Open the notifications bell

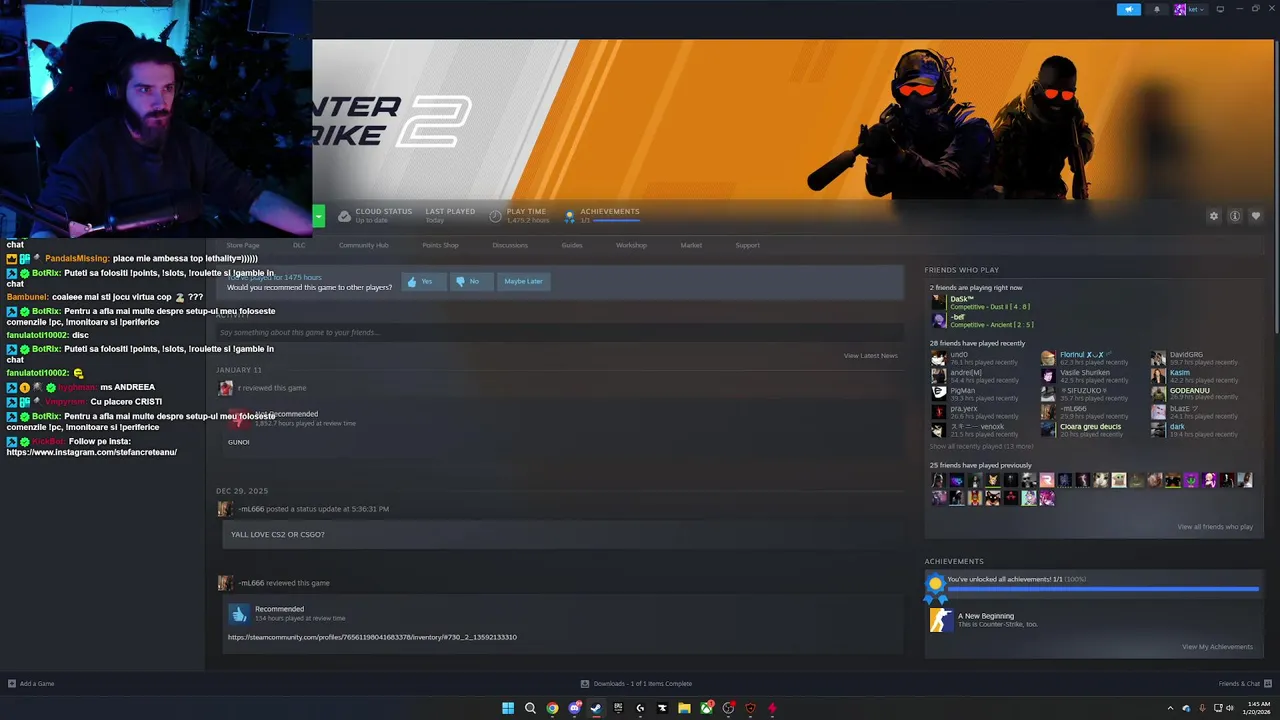click(x=1157, y=9)
